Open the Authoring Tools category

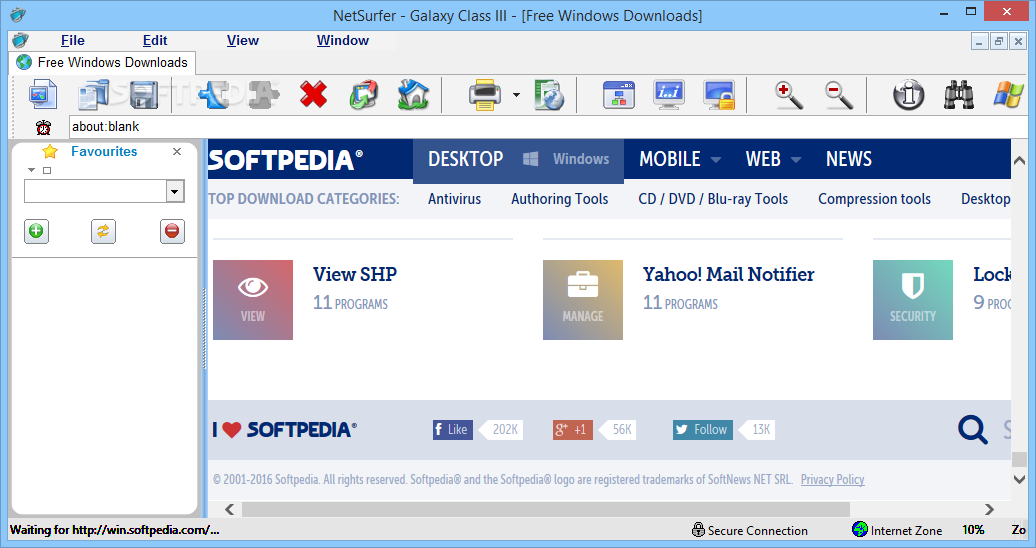(x=560, y=199)
